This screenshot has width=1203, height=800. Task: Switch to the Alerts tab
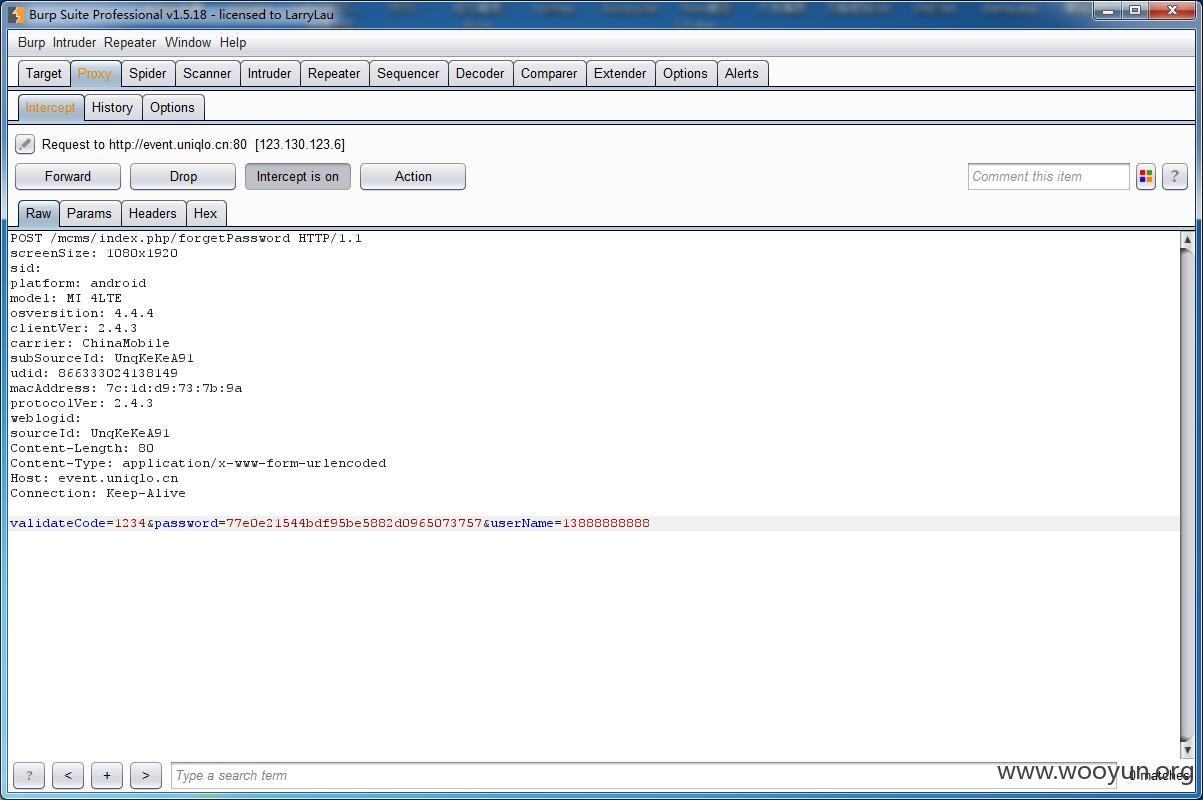[x=742, y=74]
